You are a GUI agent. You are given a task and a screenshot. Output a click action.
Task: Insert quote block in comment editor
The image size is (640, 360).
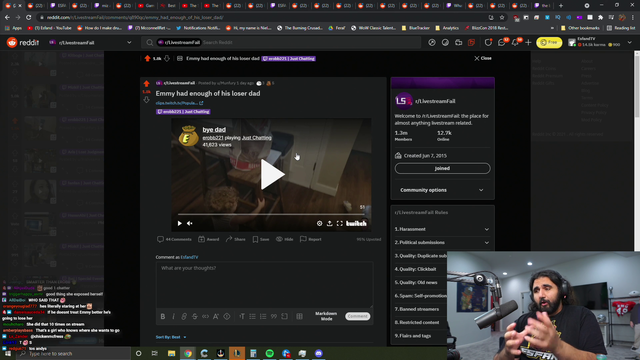click(274, 316)
